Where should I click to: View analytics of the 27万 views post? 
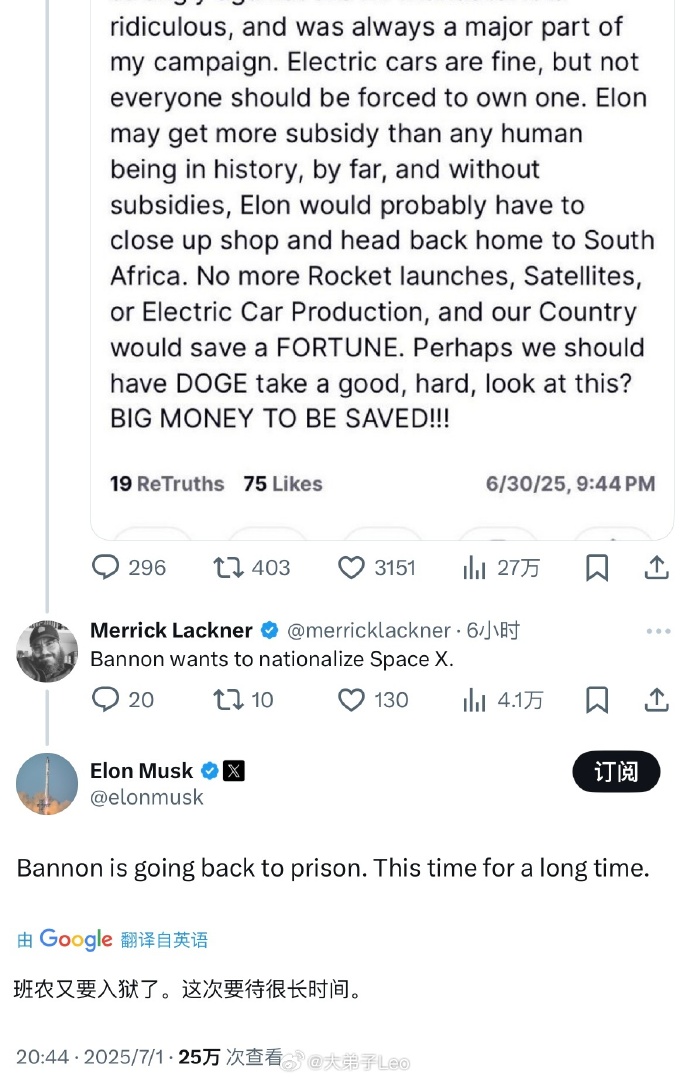pos(474,568)
